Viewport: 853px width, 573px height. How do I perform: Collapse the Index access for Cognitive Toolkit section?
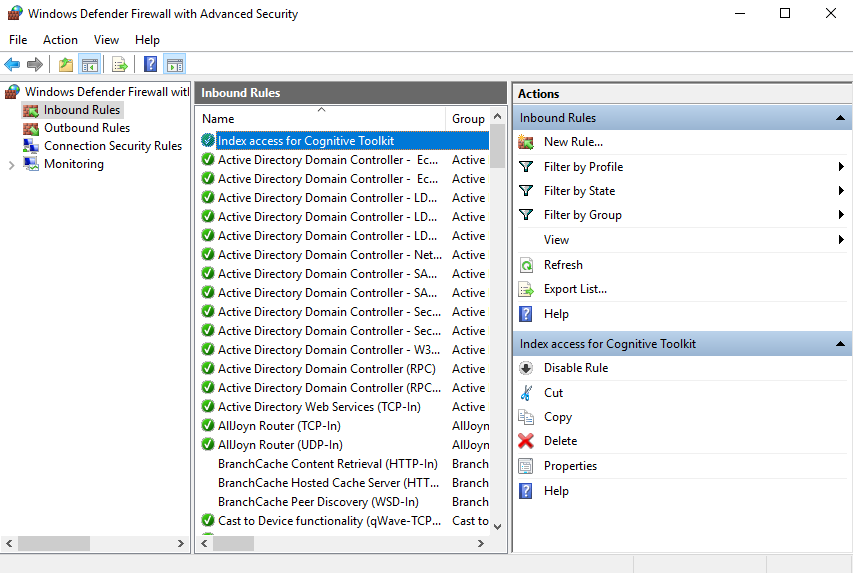click(x=840, y=344)
